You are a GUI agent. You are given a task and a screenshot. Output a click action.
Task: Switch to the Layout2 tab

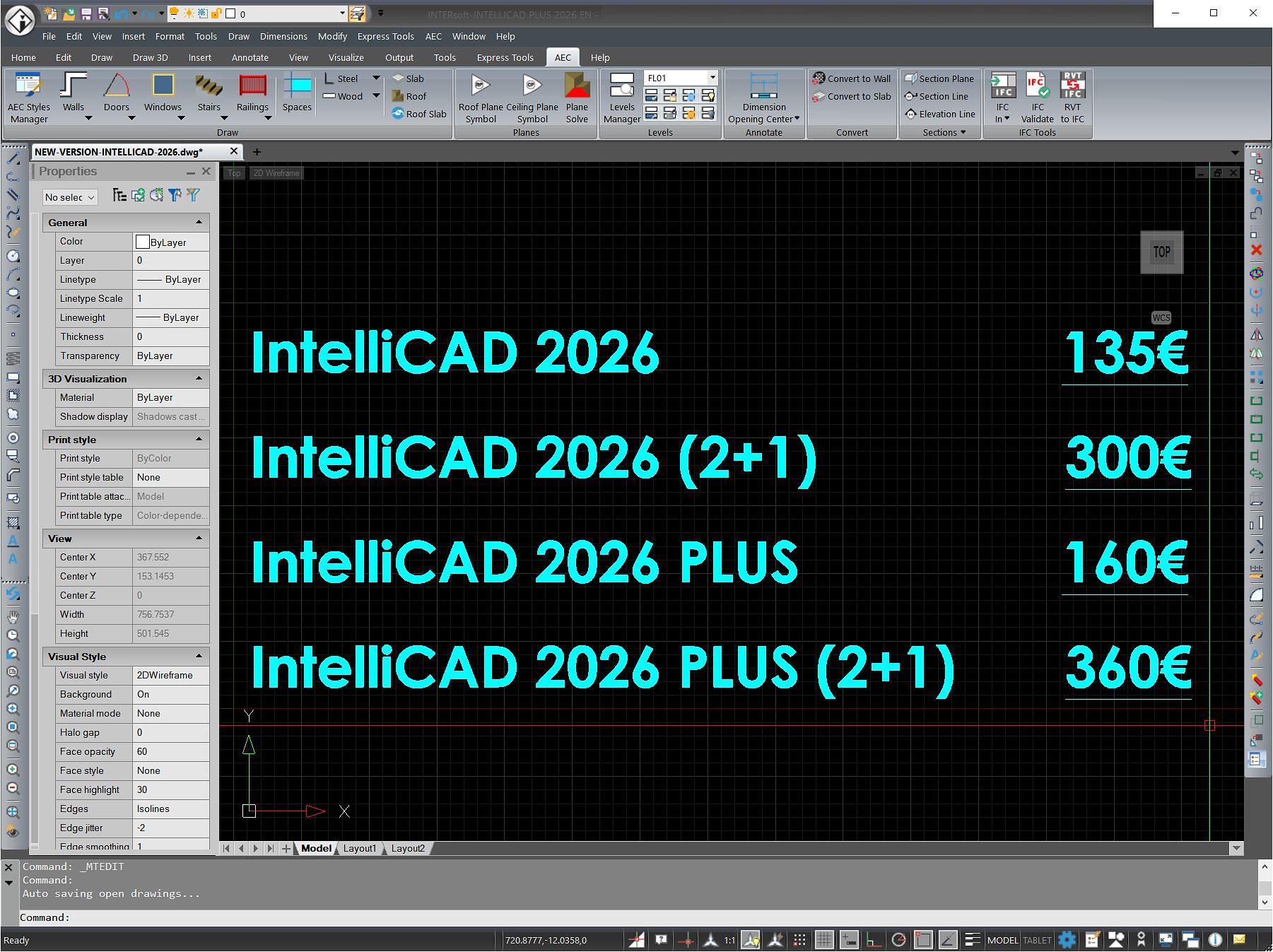point(408,848)
